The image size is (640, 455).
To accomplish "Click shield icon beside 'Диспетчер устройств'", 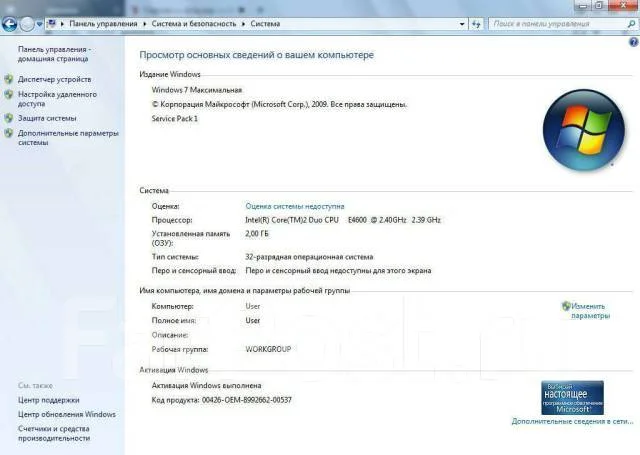I will click(9, 79).
